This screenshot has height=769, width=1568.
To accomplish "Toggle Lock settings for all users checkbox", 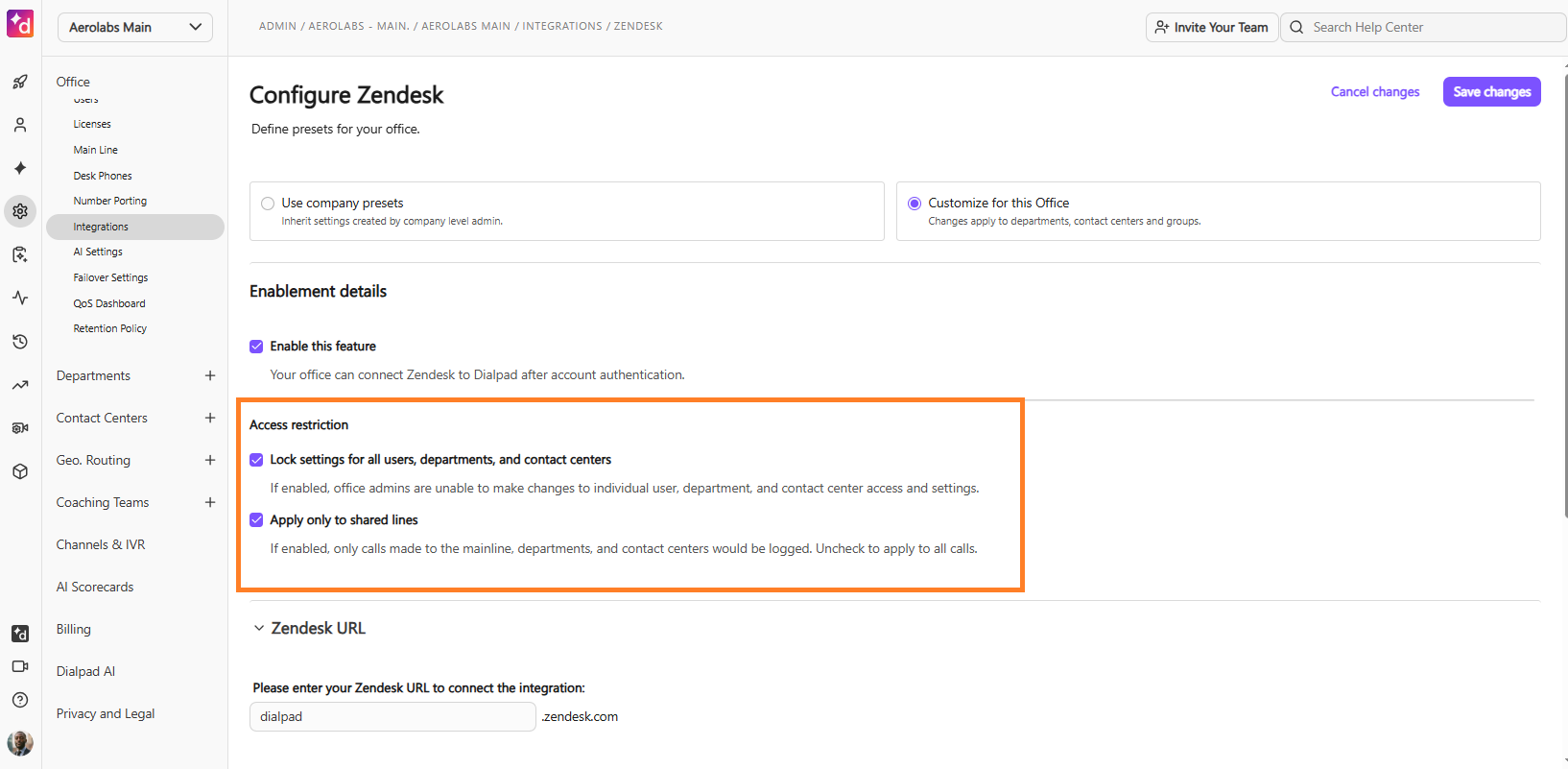I will (x=256, y=460).
